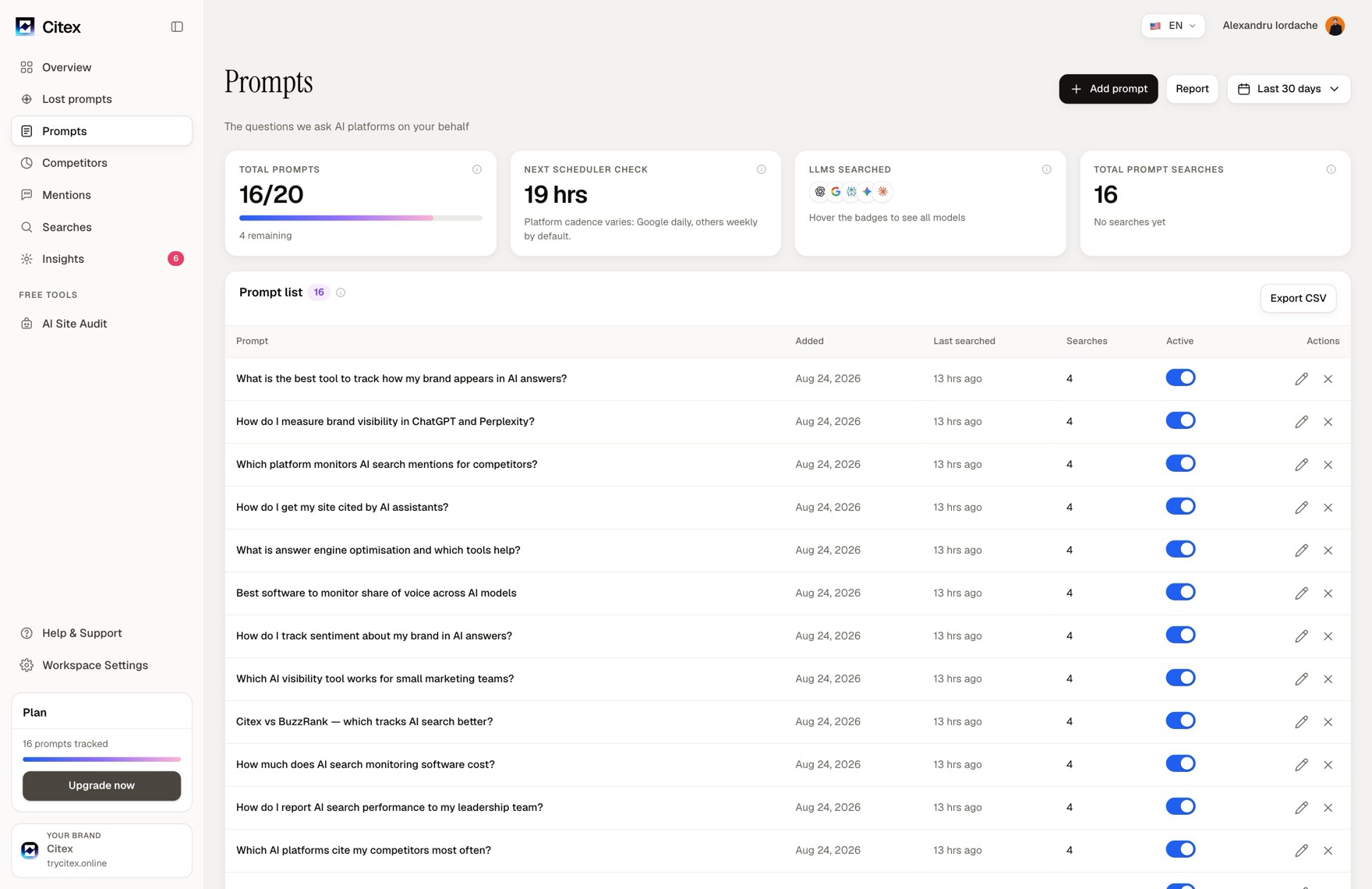
Task: Navigate to Mentions
Action: (101, 195)
